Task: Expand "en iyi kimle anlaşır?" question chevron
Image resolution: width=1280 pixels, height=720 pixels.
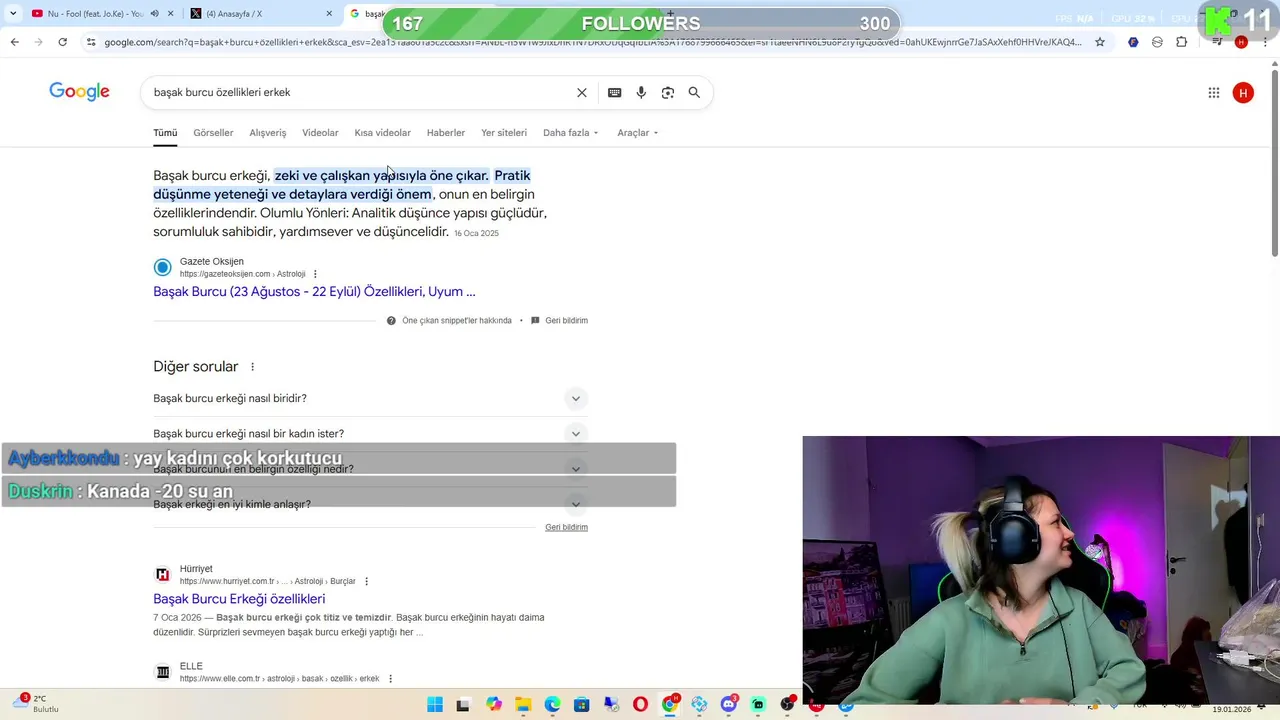Action: pyautogui.click(x=575, y=503)
